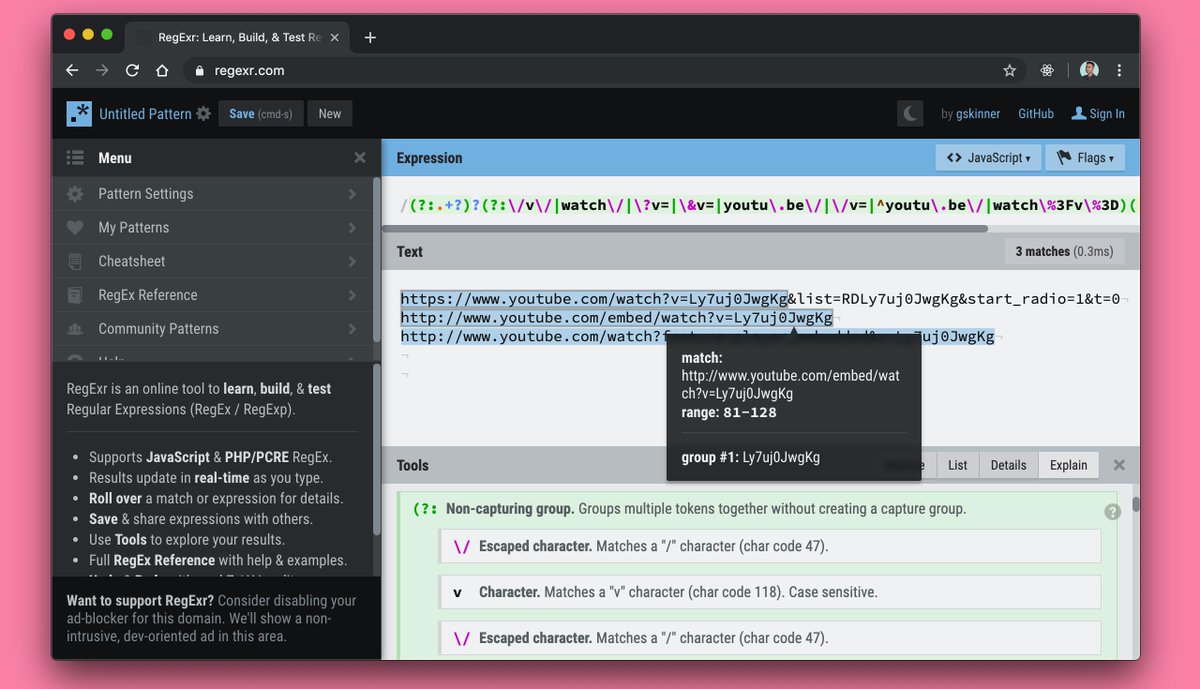Click Tools panel vertical scrollbar
Viewport: 1200px width, 689px height.
coord(1136,504)
